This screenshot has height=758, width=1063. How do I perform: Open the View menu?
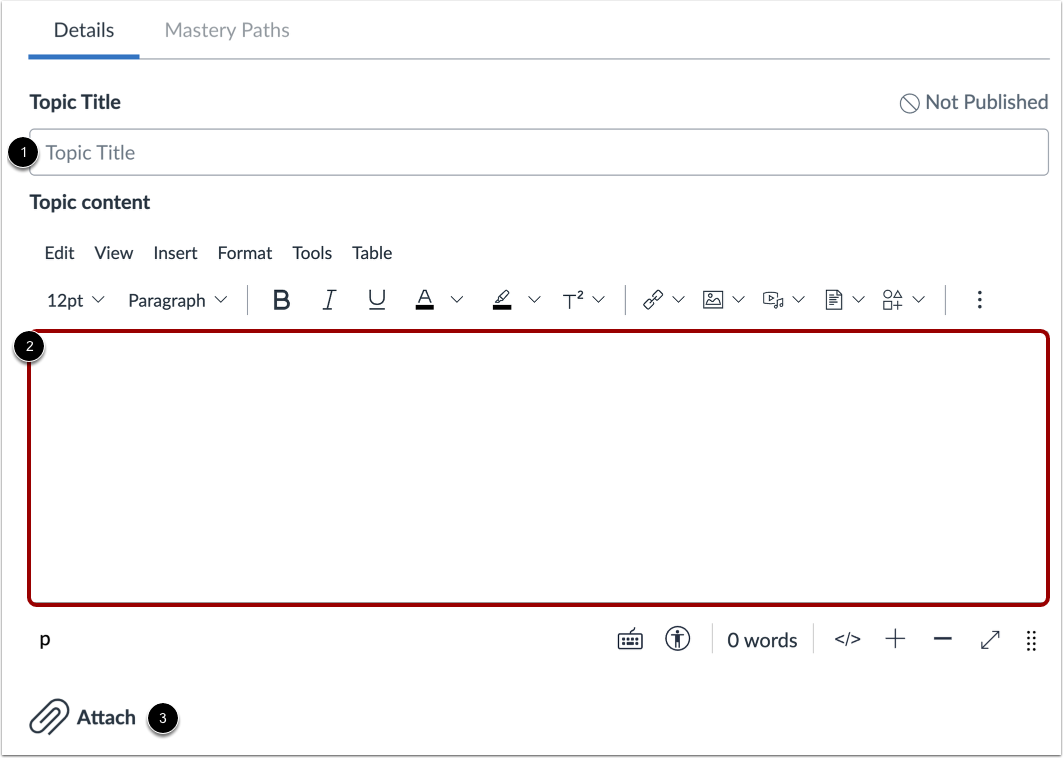pos(113,253)
